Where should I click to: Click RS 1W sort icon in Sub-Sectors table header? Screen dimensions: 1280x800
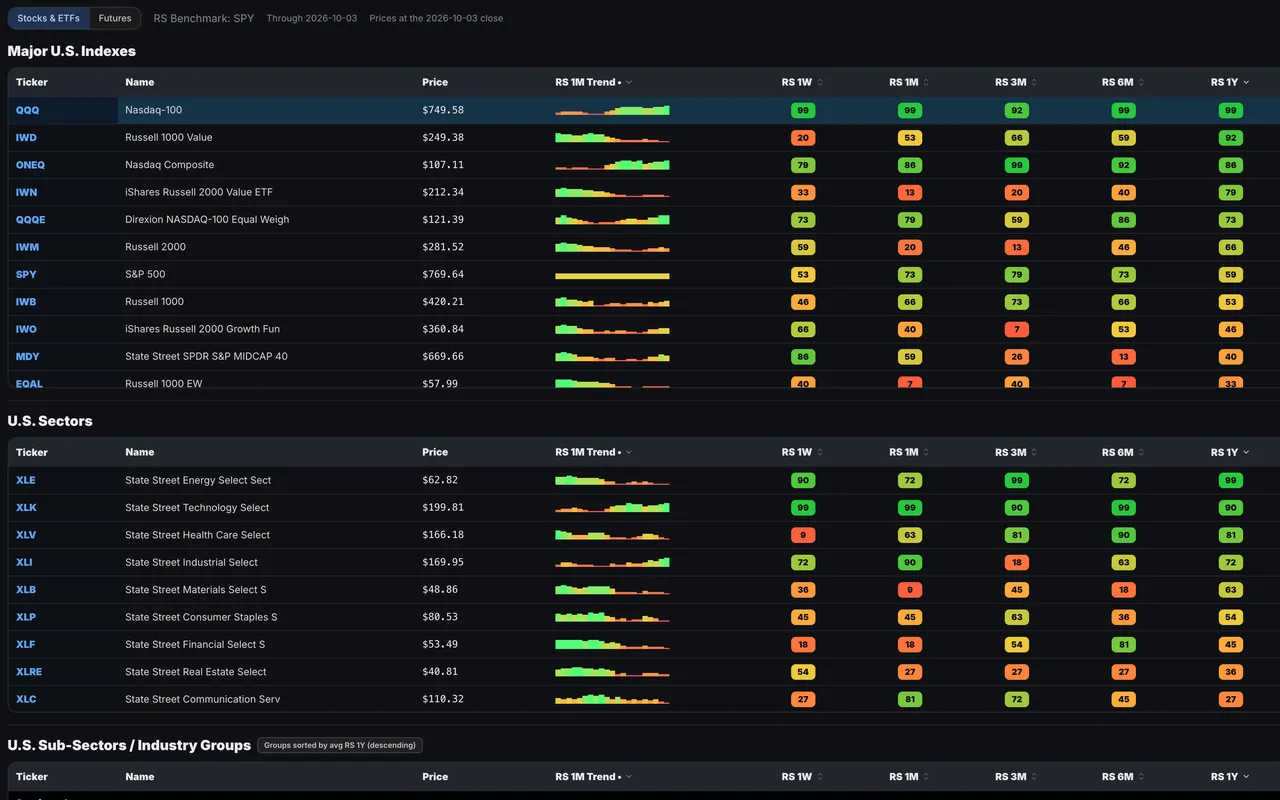[x=819, y=776]
